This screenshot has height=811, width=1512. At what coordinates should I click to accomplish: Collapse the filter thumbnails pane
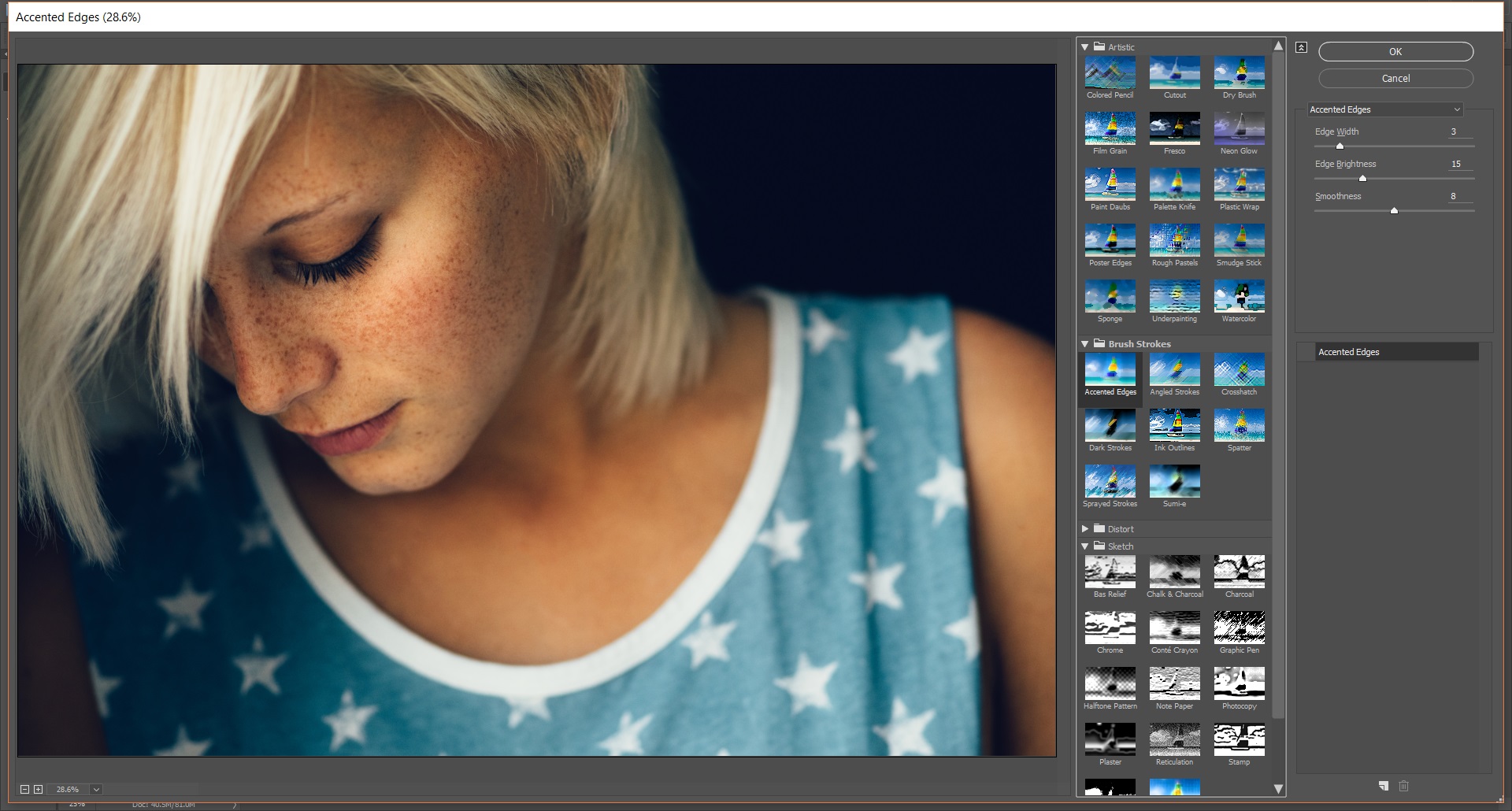pos(1301,47)
